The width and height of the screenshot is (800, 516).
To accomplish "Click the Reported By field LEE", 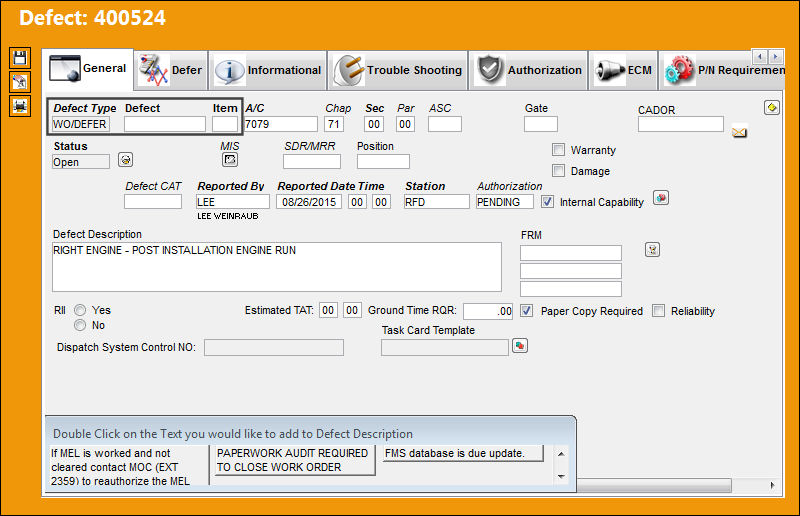I will [x=233, y=202].
